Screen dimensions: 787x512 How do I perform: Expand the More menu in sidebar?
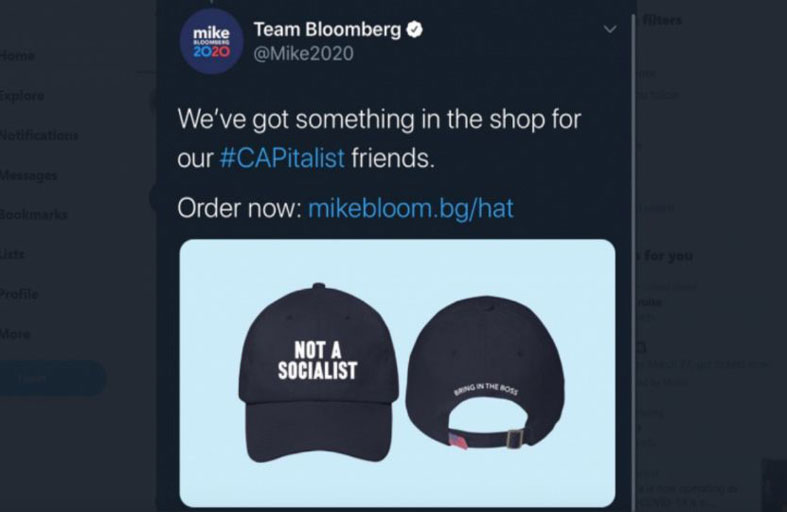click(15, 334)
